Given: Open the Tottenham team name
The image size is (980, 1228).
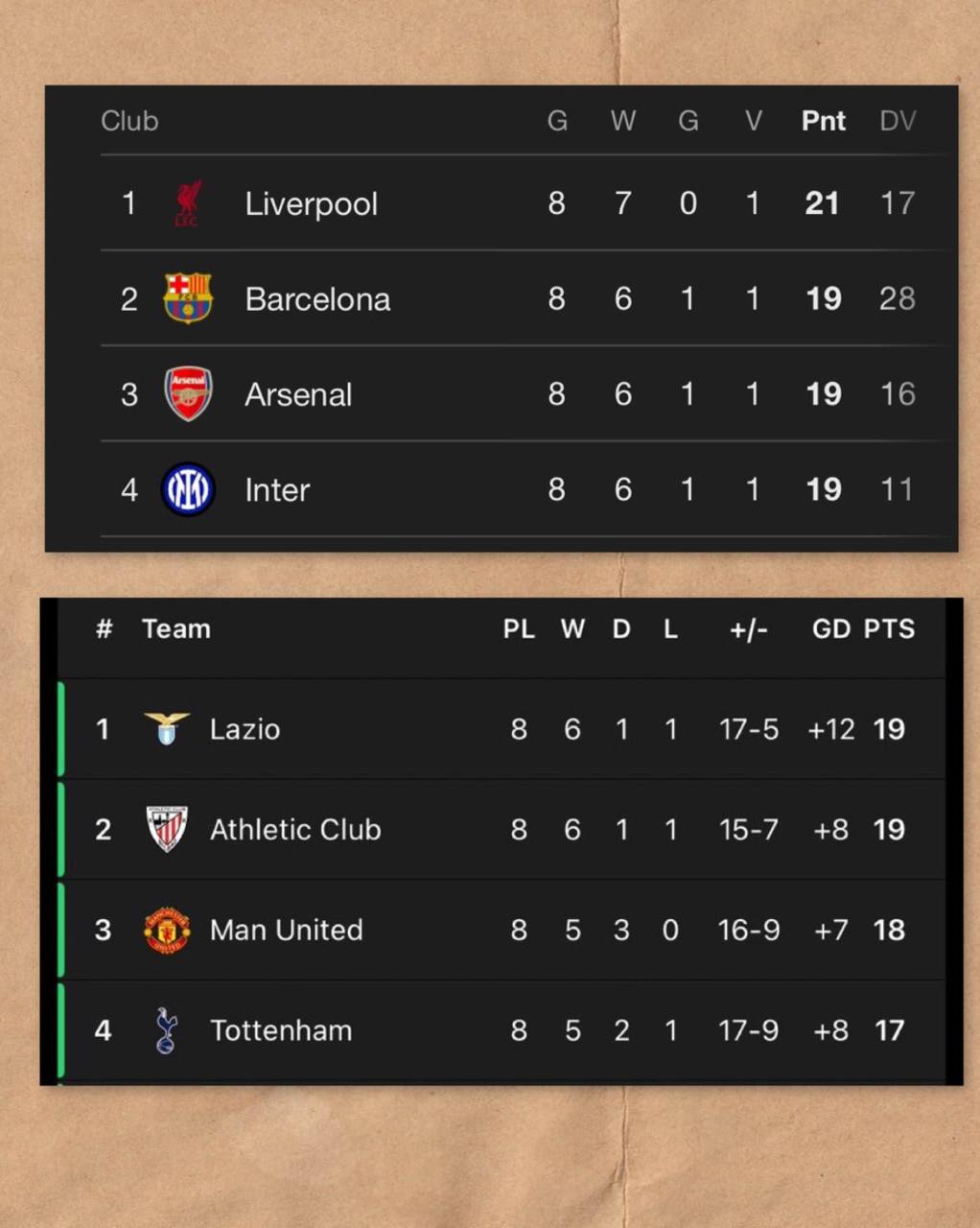Looking at the screenshot, I should pyautogui.click(x=281, y=1030).
